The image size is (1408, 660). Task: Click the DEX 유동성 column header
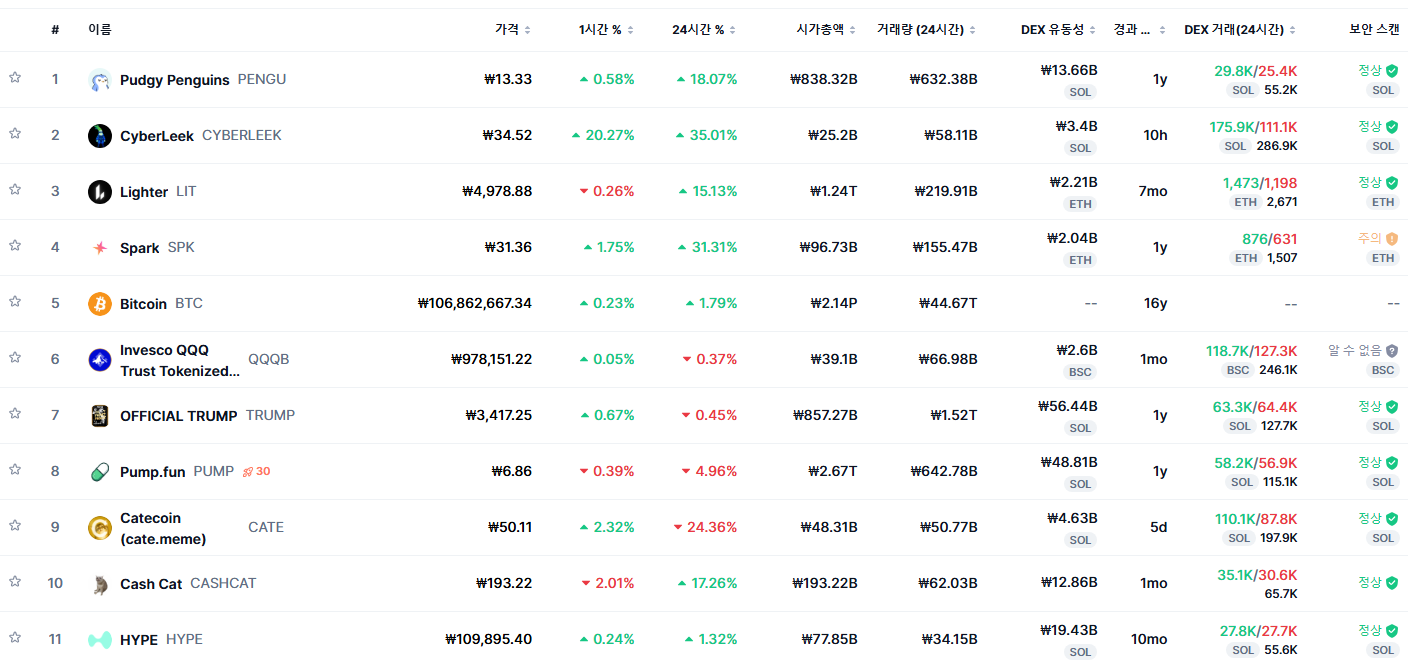tap(1059, 30)
